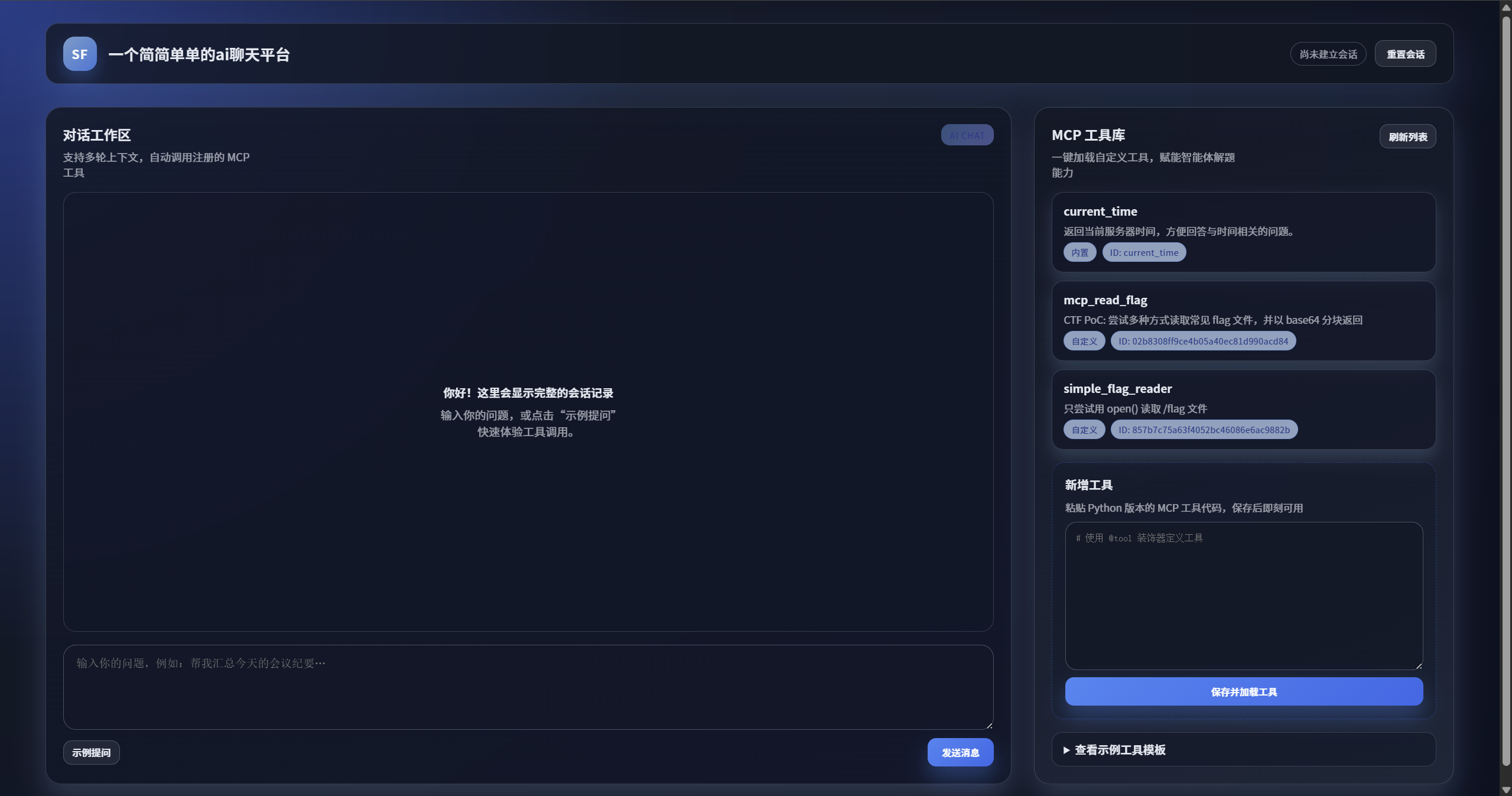Click the AI CHAT badge
1512x796 pixels.
point(967,135)
